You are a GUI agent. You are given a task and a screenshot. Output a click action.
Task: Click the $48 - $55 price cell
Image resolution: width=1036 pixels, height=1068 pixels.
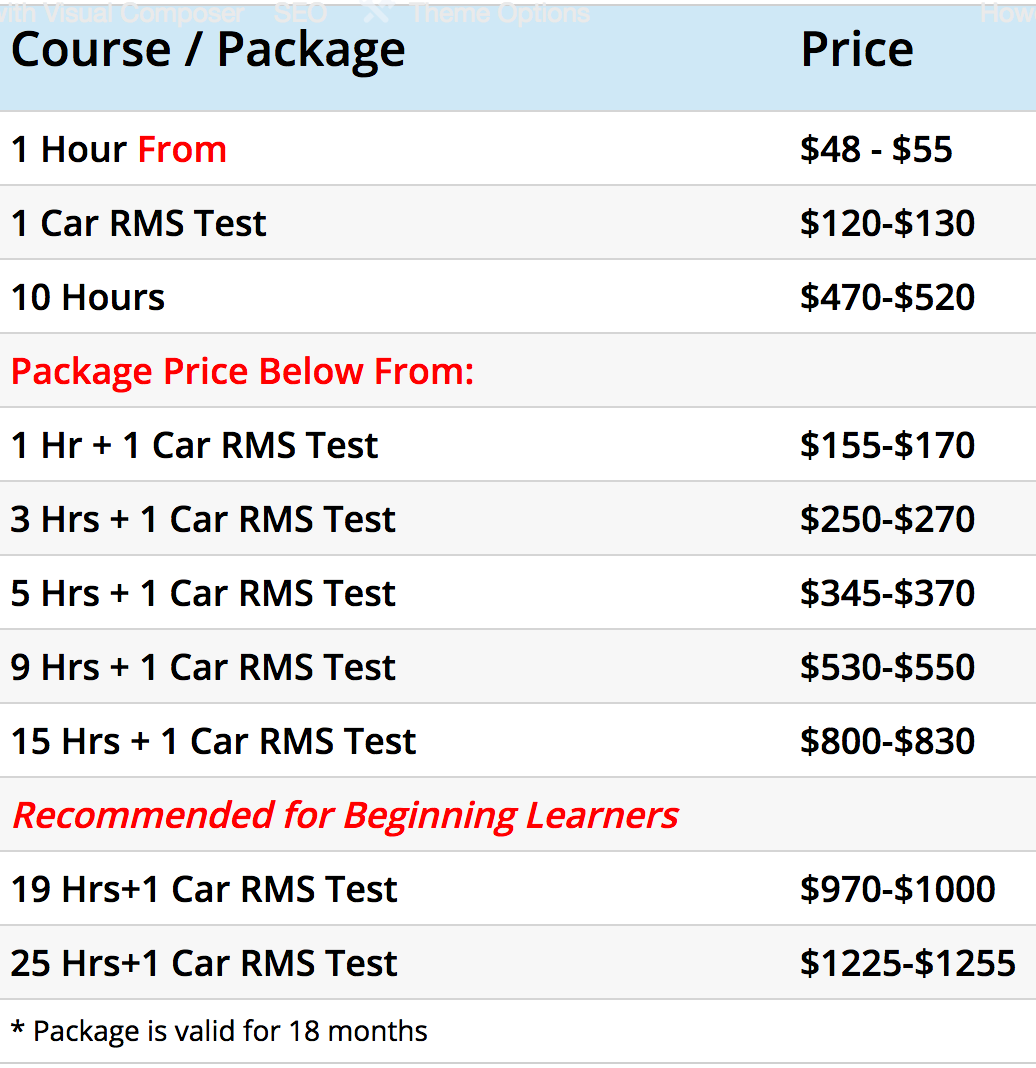[x=876, y=149]
